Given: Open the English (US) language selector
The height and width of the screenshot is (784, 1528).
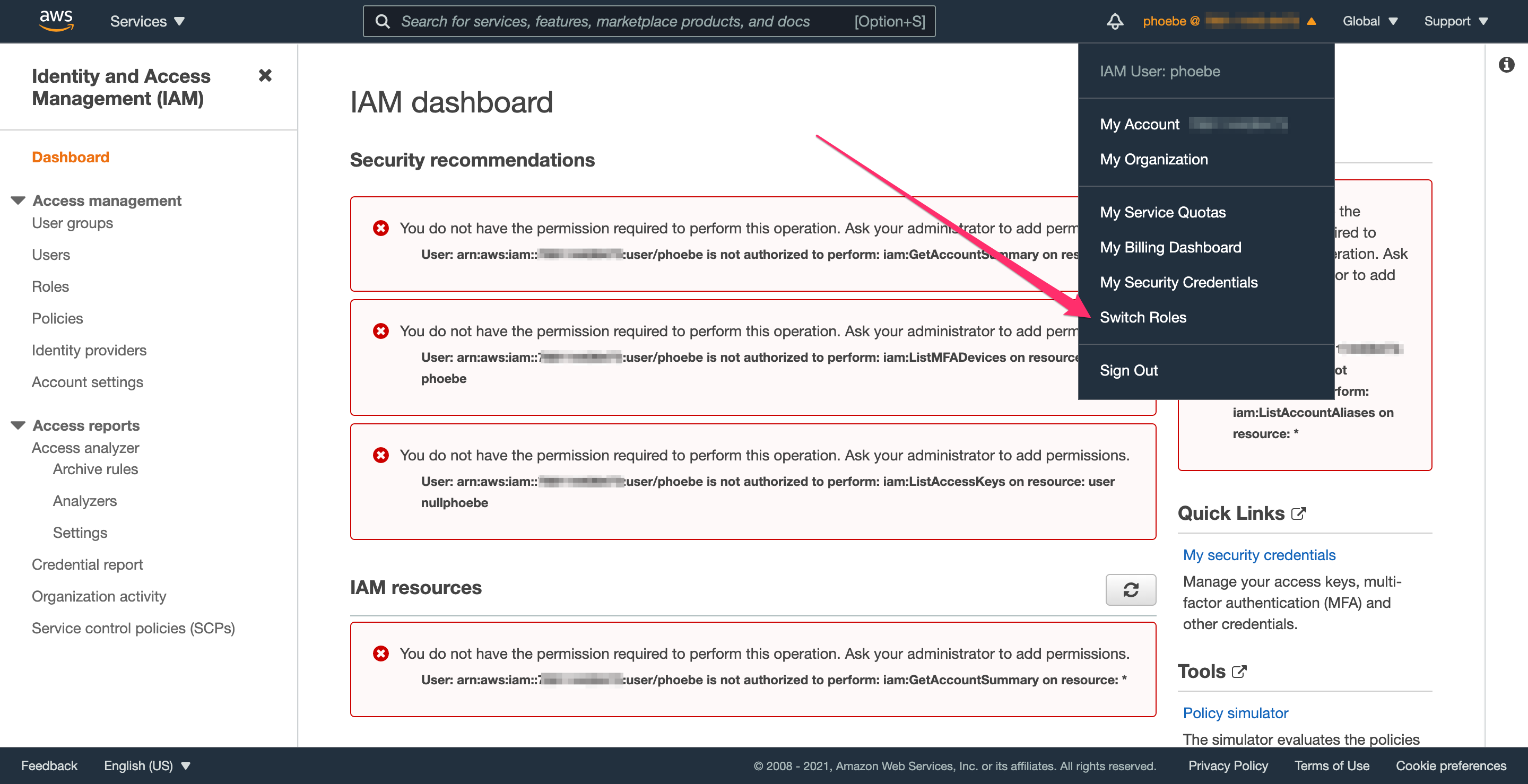Looking at the screenshot, I should tap(147, 765).
